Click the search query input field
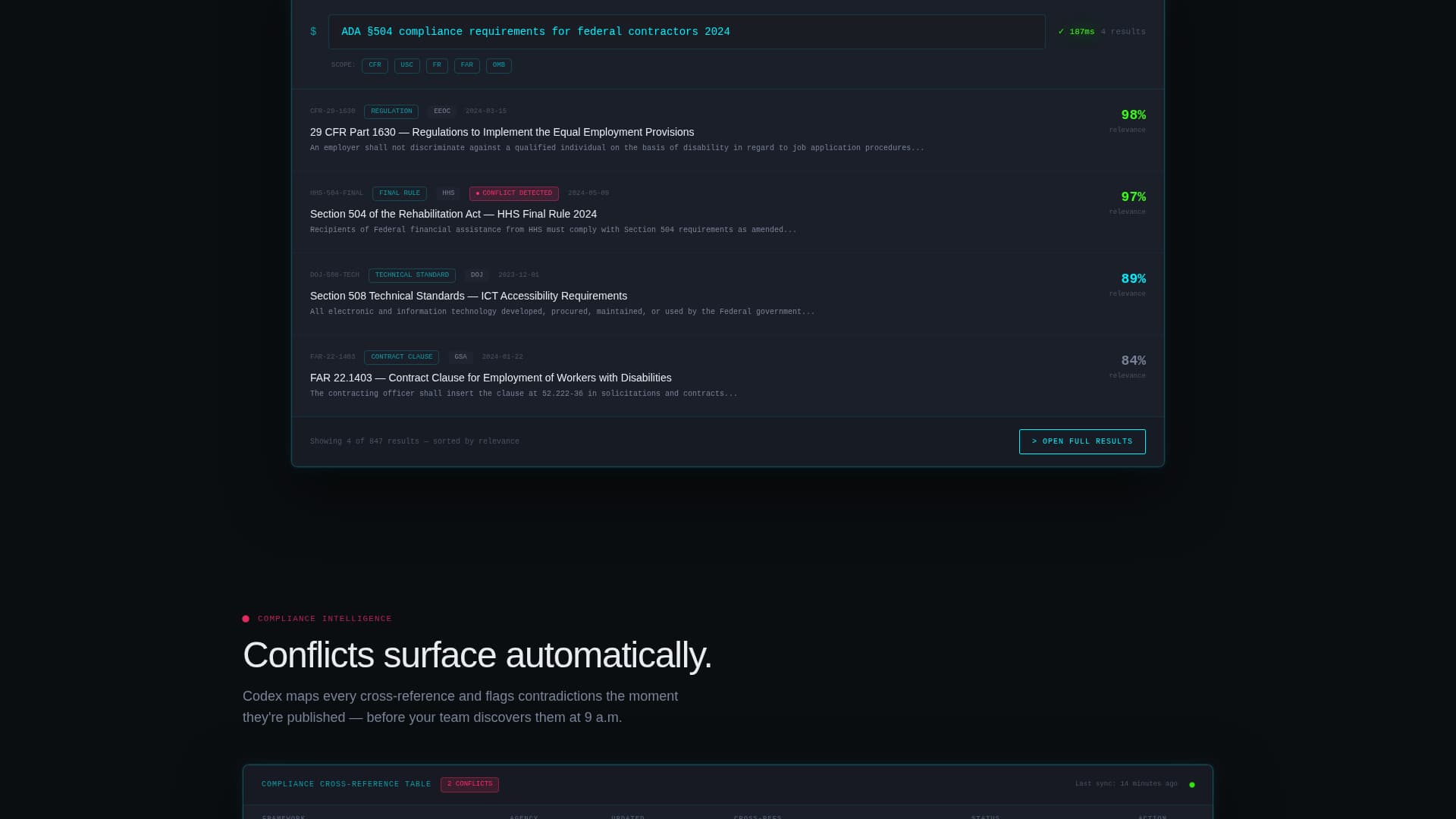Viewport: 1456px width, 819px height. tap(686, 32)
